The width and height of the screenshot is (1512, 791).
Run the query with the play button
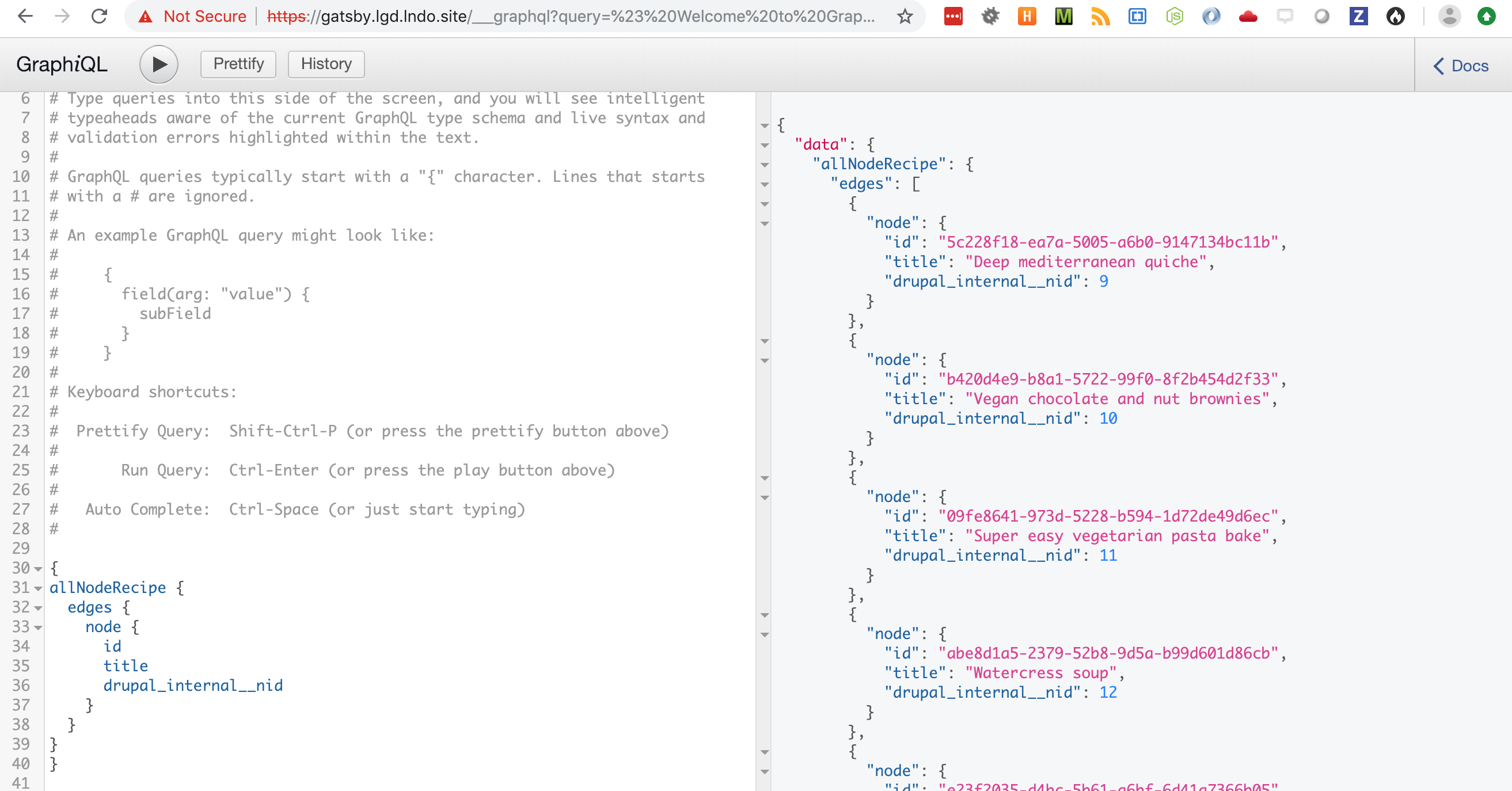coord(158,64)
